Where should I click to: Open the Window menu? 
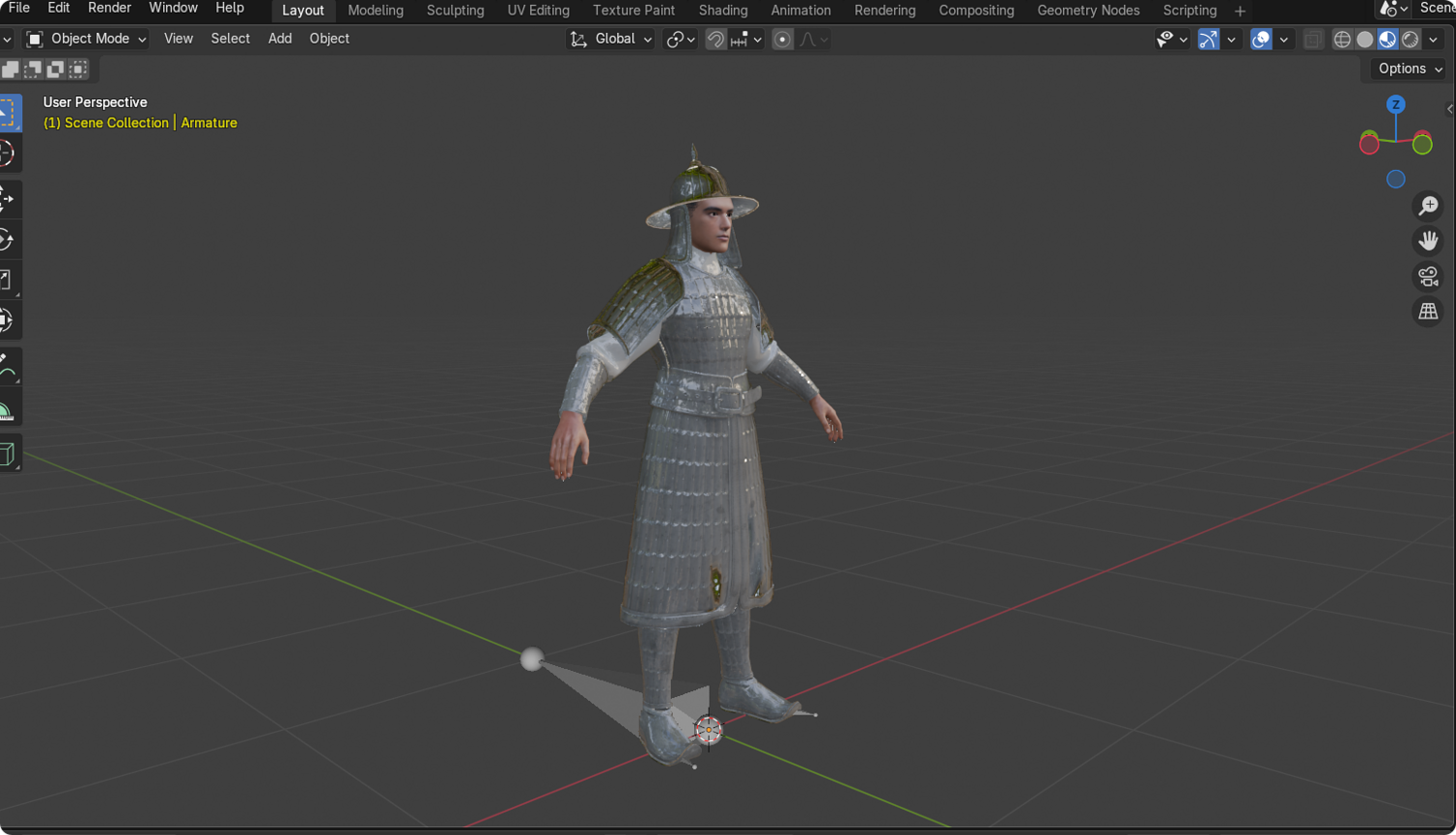[173, 9]
